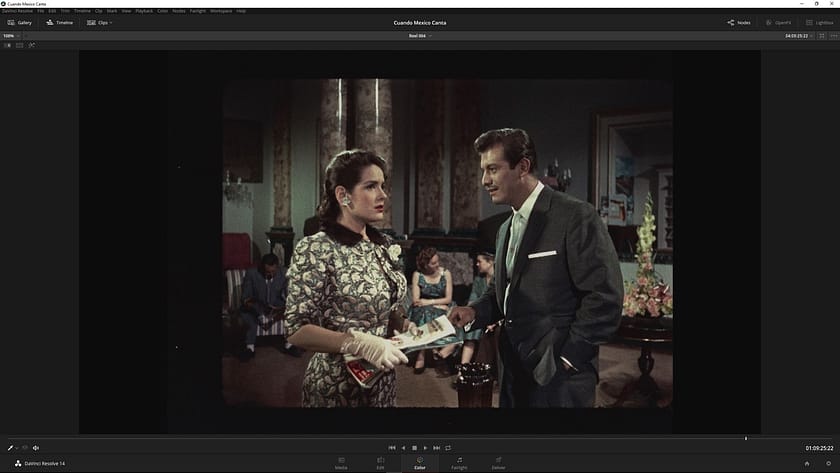Screen dimensions: 840x473
Task: Open the Help menu
Action: [241, 11]
